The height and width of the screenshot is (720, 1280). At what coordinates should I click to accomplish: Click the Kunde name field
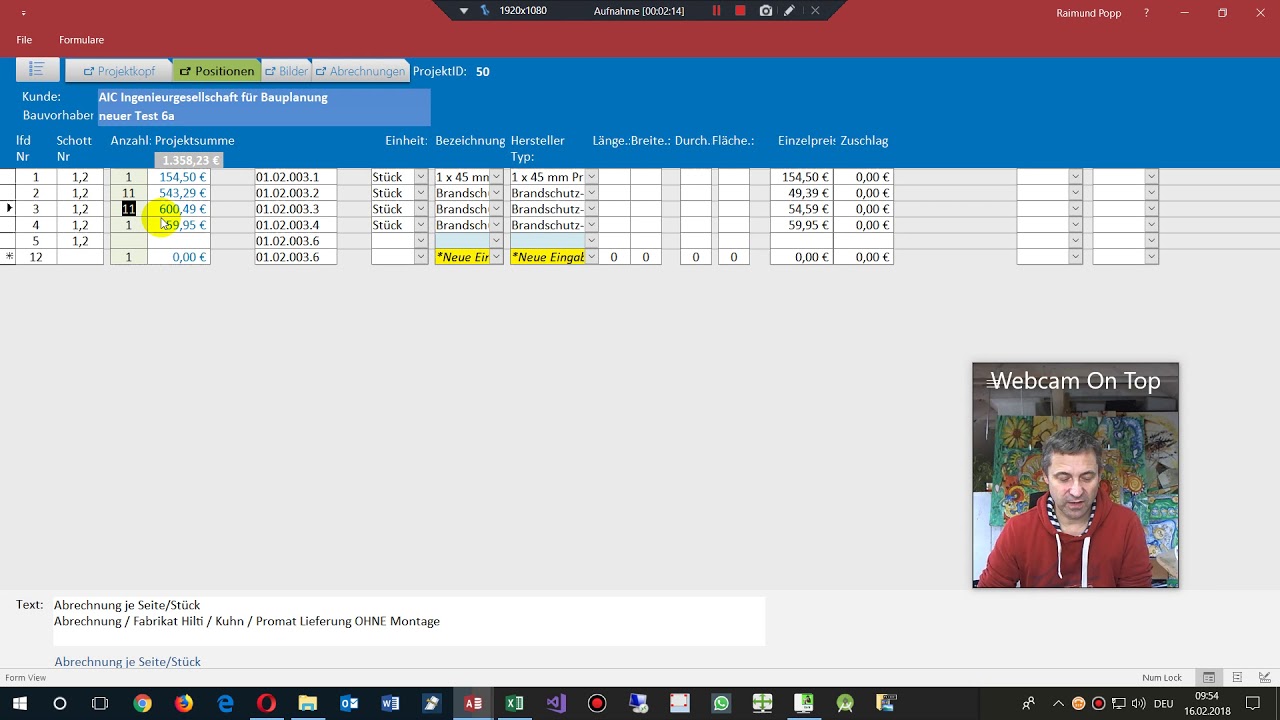264,97
